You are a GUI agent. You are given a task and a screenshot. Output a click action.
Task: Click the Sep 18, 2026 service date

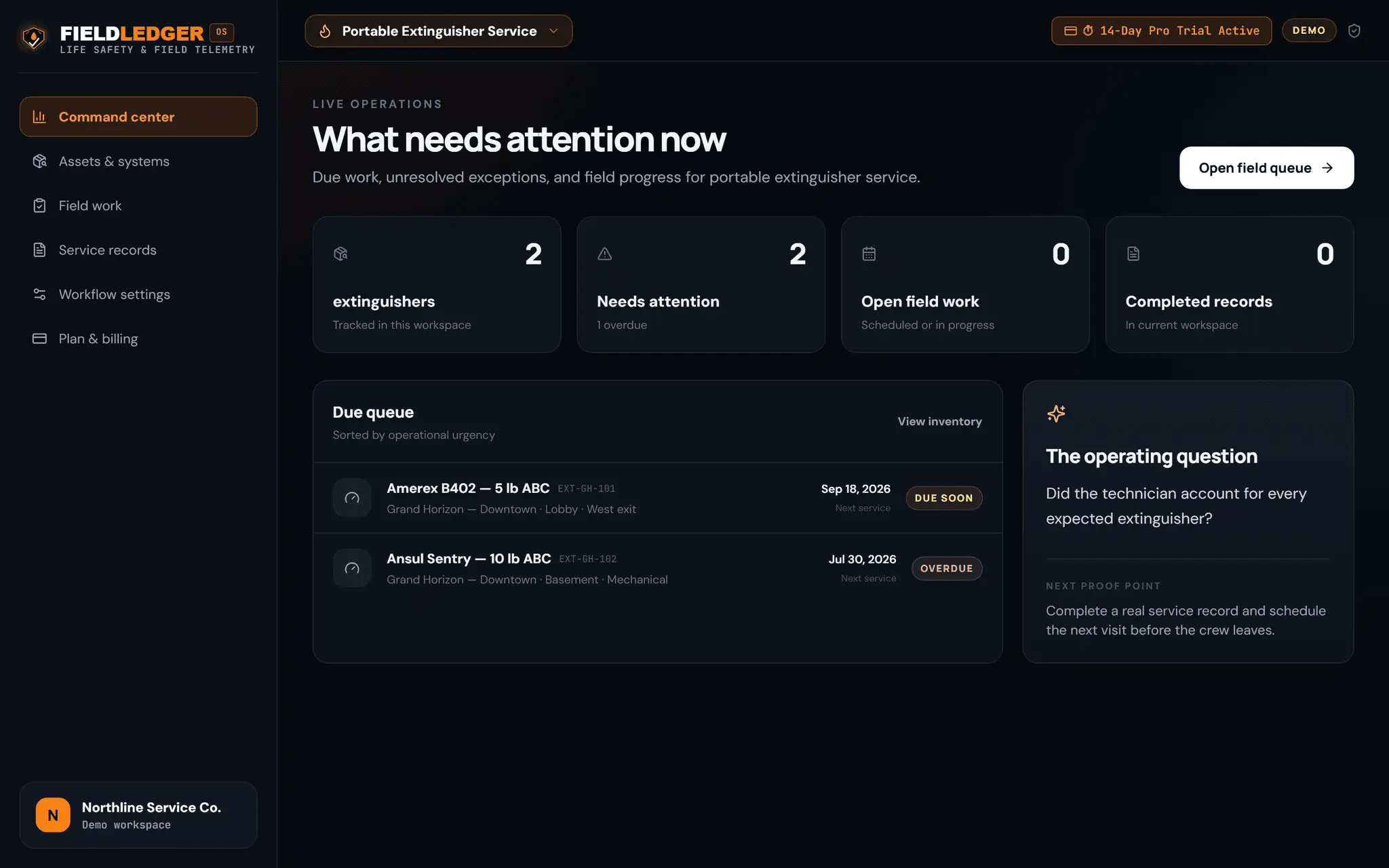(x=855, y=489)
